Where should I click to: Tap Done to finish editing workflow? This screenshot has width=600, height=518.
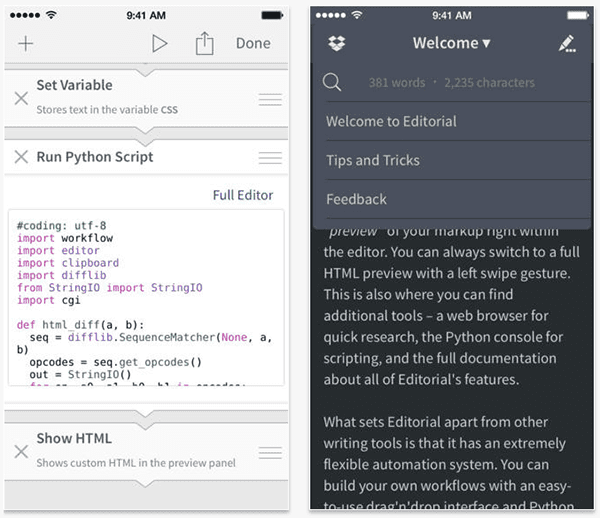click(x=253, y=43)
